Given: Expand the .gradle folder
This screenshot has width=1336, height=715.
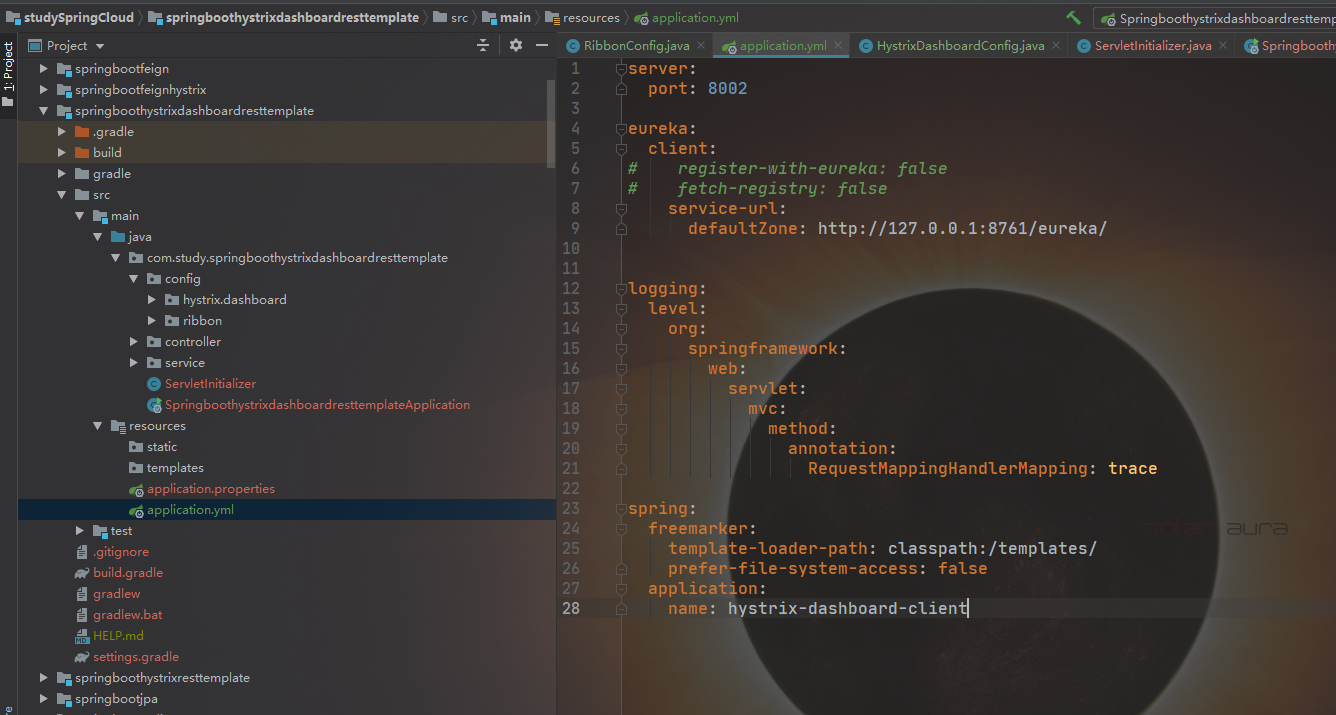Looking at the screenshot, I should pyautogui.click(x=62, y=132).
